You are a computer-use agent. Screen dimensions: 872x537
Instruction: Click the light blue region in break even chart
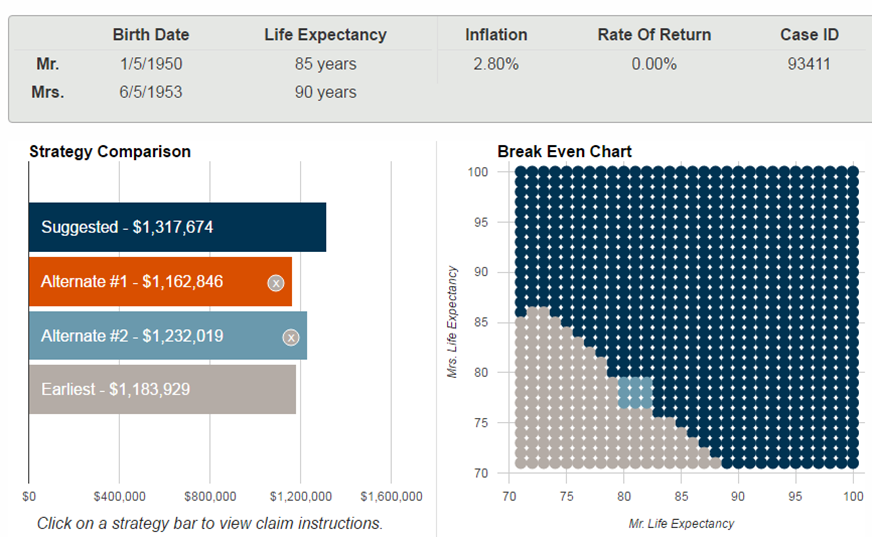coord(635,392)
